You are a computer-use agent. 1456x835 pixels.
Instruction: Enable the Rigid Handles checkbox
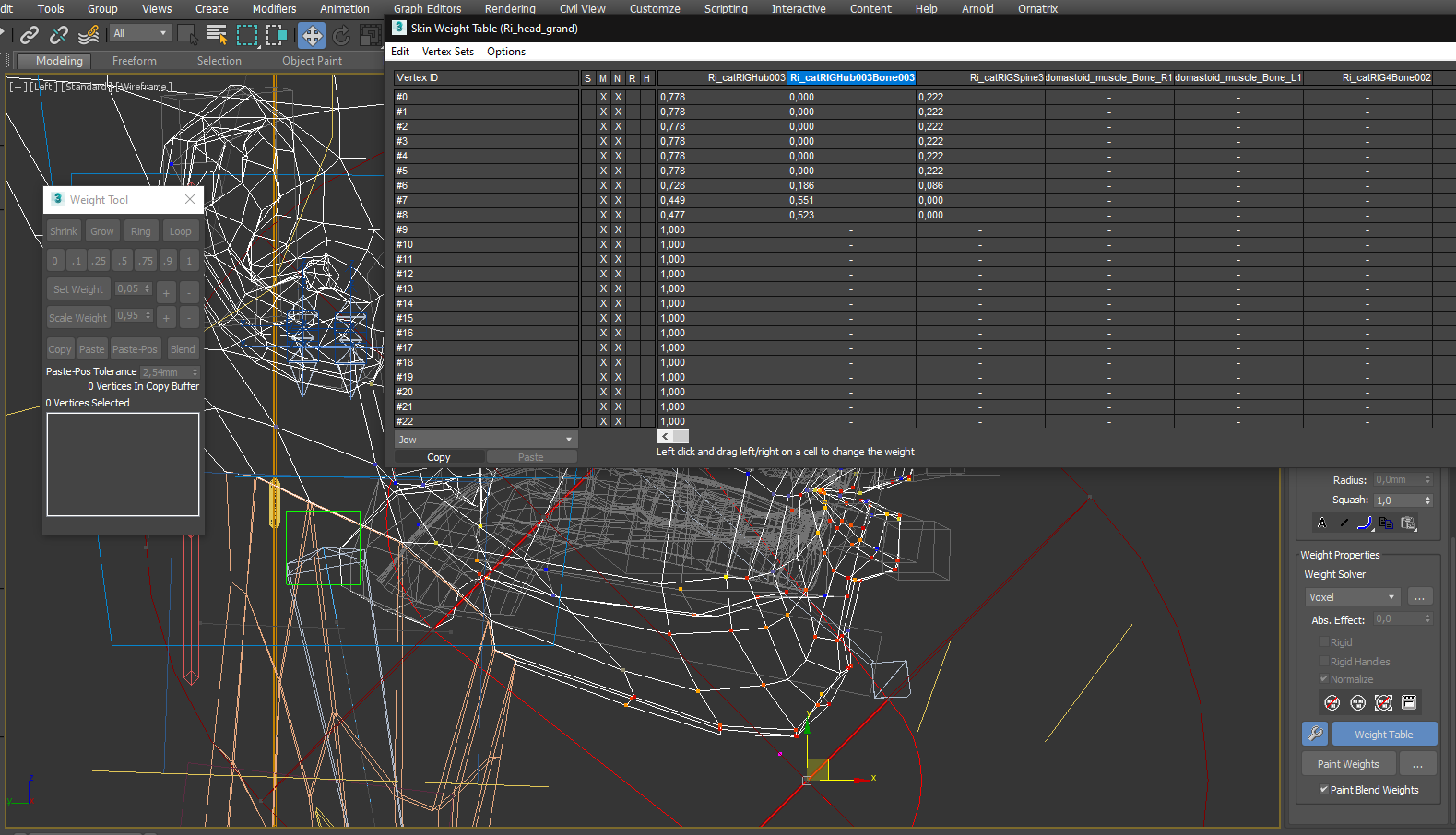(x=1324, y=662)
